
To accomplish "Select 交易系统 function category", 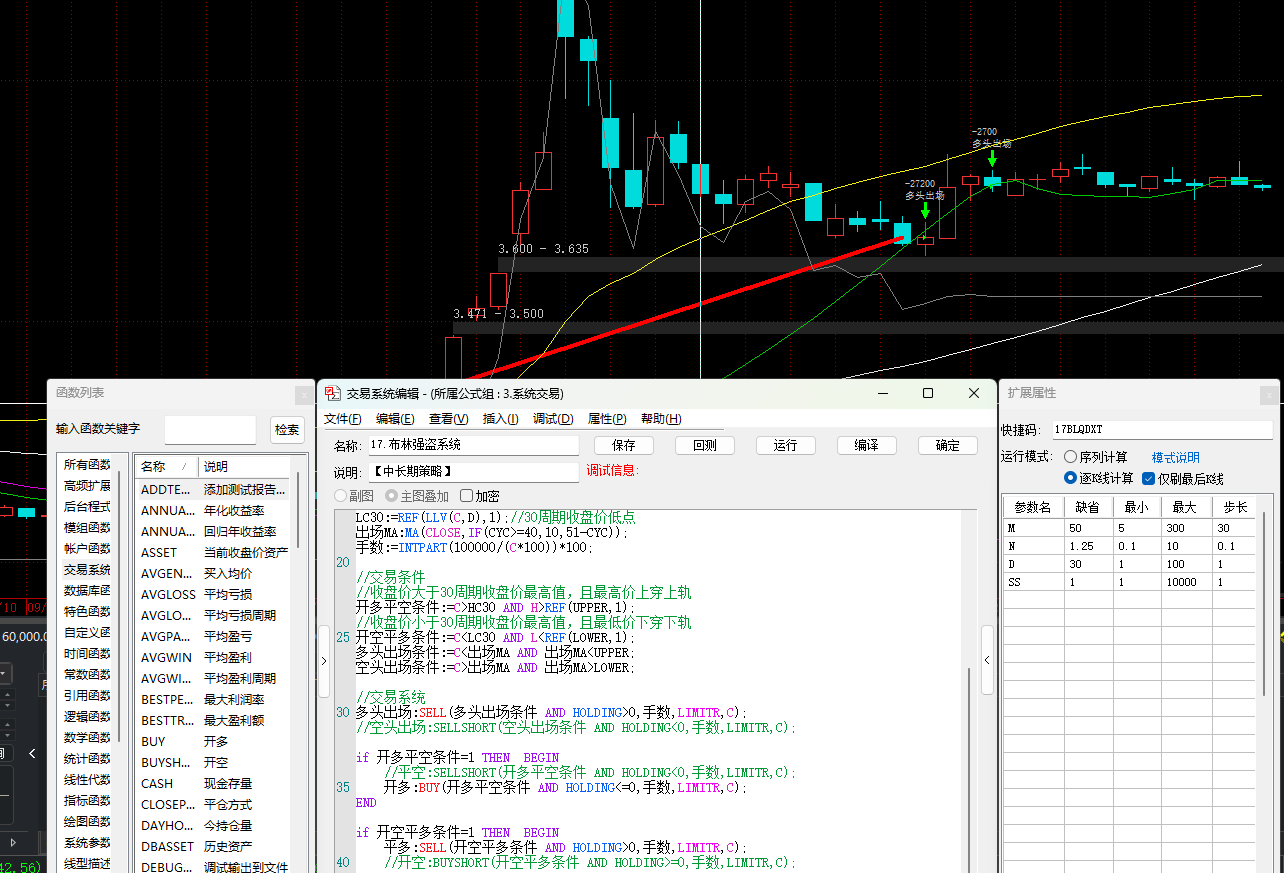I will 87,570.
